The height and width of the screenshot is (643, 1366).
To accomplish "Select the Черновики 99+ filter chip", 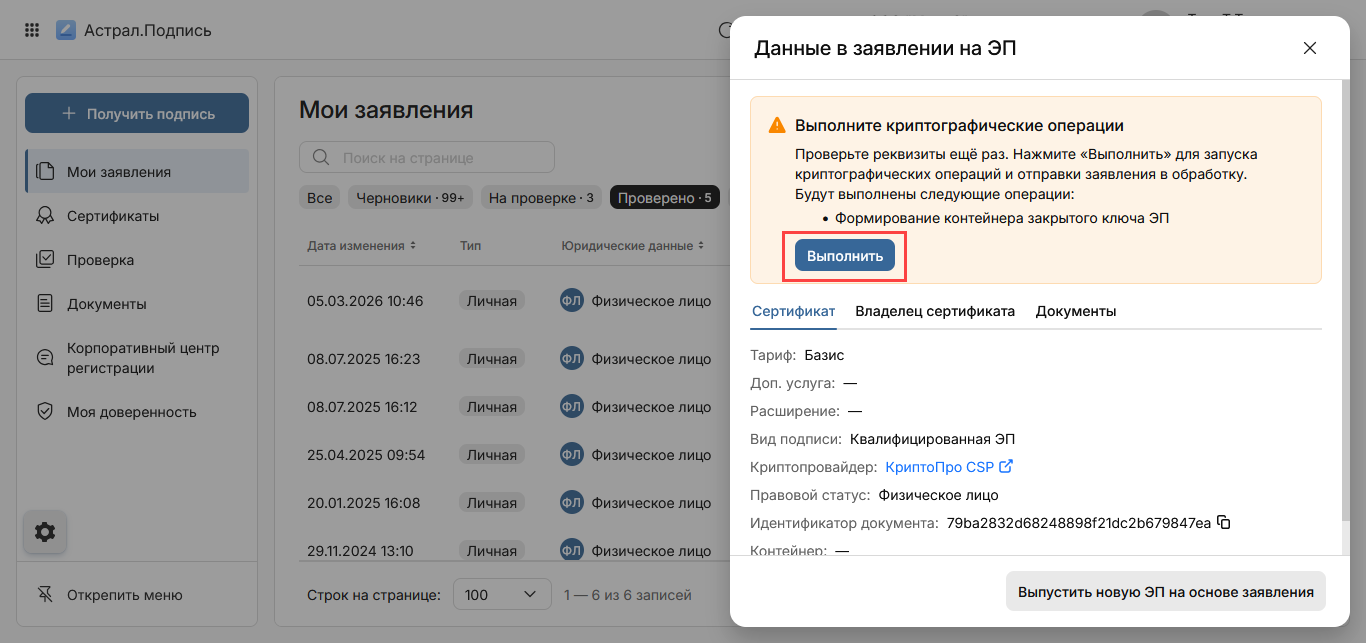I will 410,198.
